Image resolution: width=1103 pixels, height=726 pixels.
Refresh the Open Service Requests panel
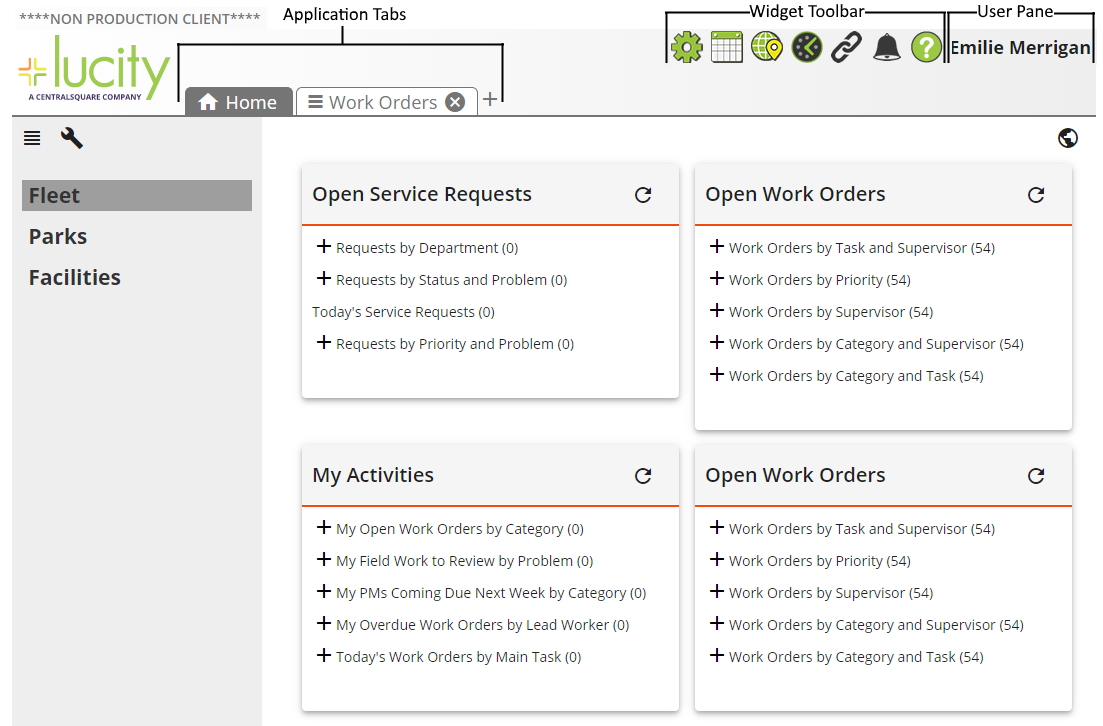click(643, 195)
